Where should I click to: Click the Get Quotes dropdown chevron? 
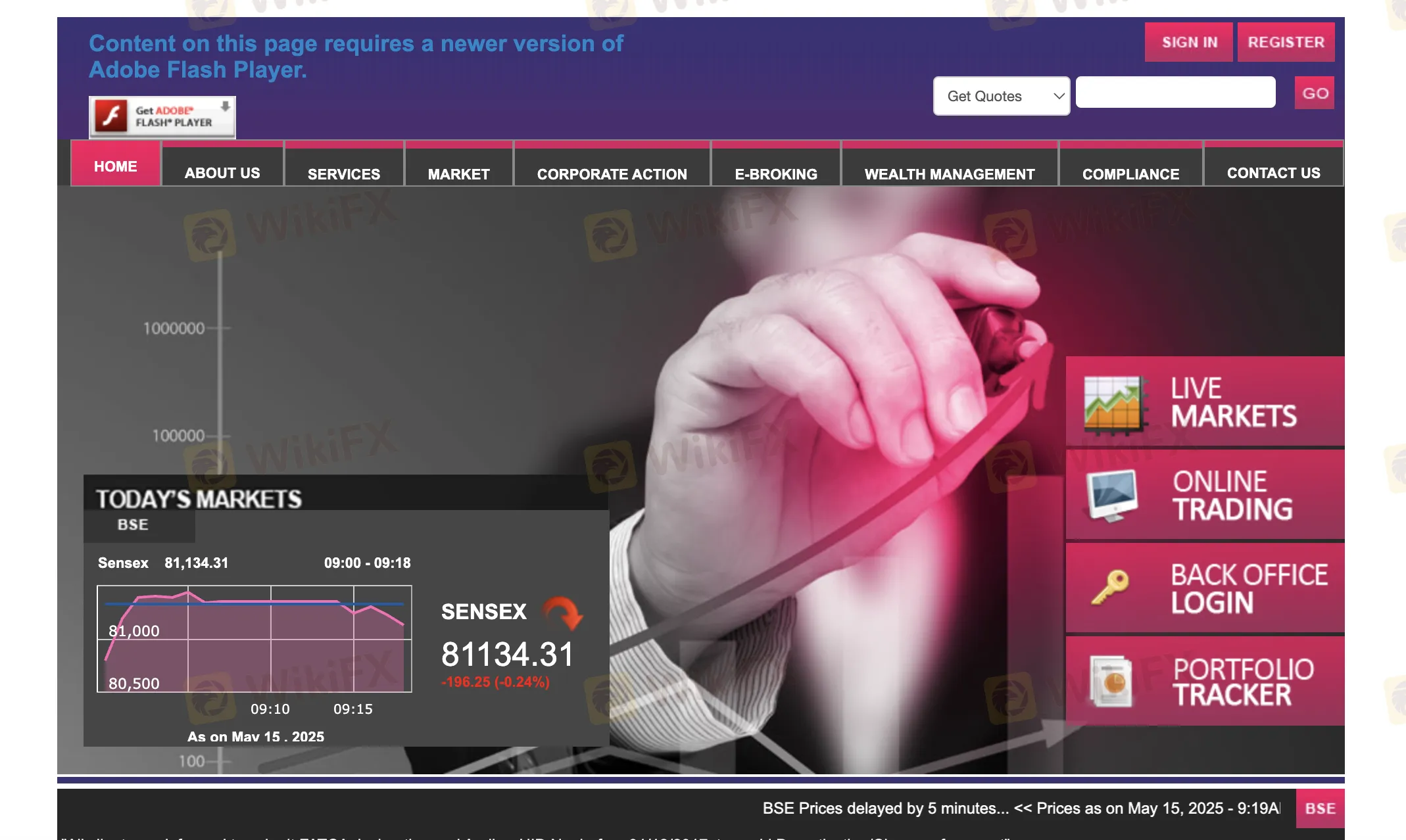(x=1058, y=97)
